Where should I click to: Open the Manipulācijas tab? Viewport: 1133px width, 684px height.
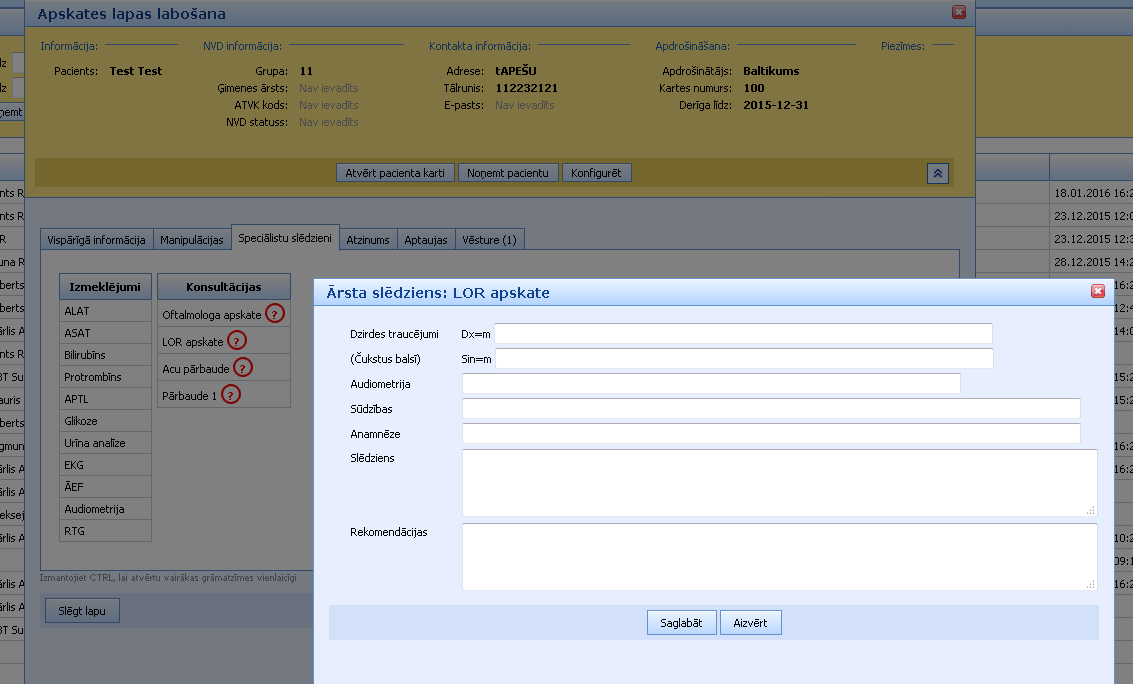coord(192,240)
